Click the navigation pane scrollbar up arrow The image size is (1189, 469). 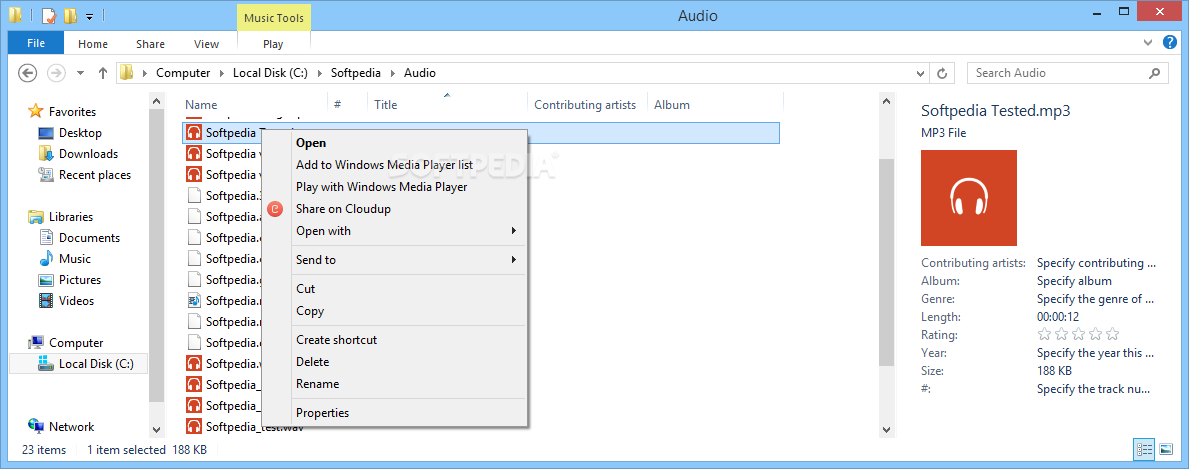point(156,101)
